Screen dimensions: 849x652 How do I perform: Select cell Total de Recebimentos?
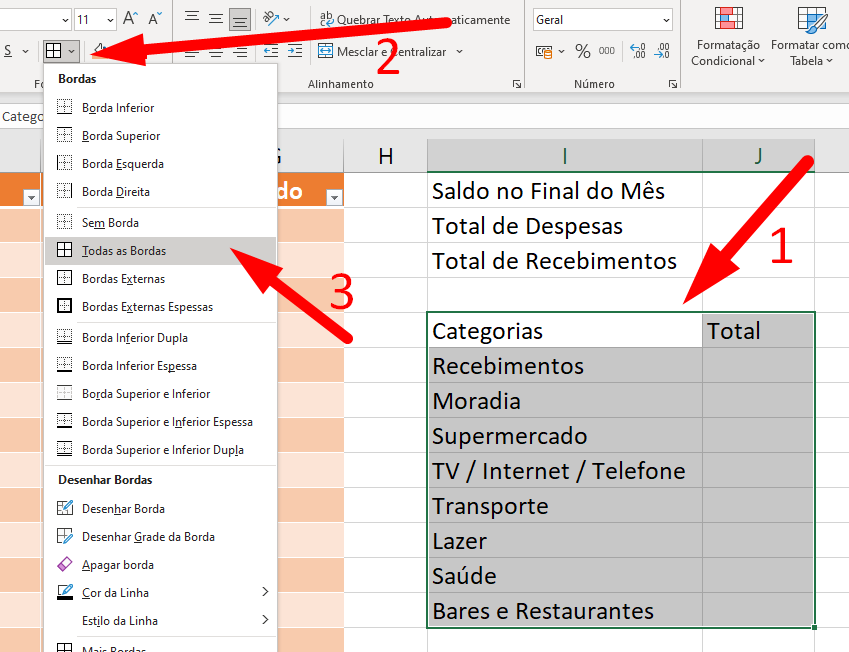[565, 261]
